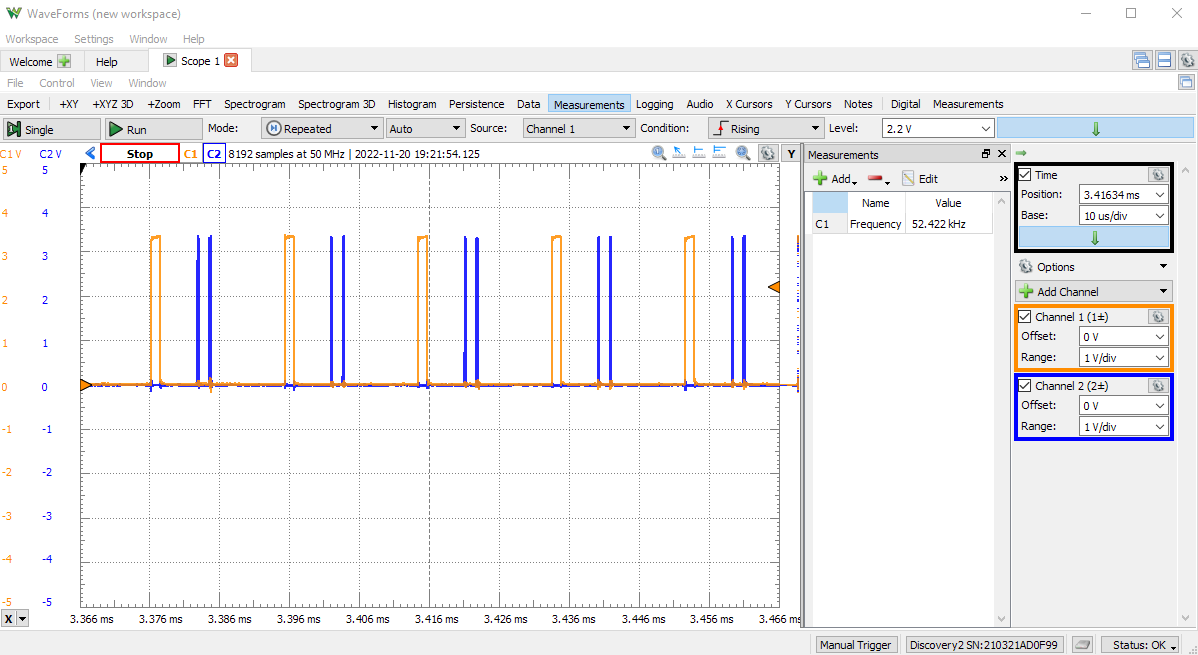
Task: Open Channel 2 Range dropdown
Action: [x=1123, y=426]
